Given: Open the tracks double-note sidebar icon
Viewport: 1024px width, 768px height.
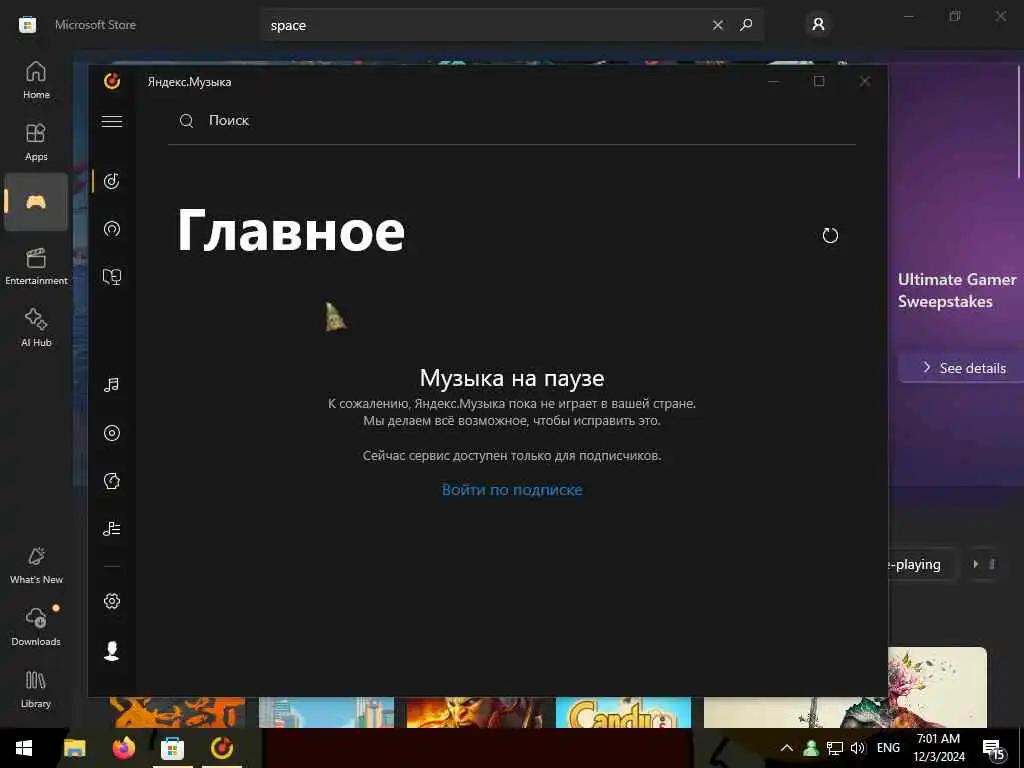Looking at the screenshot, I should coord(112,385).
